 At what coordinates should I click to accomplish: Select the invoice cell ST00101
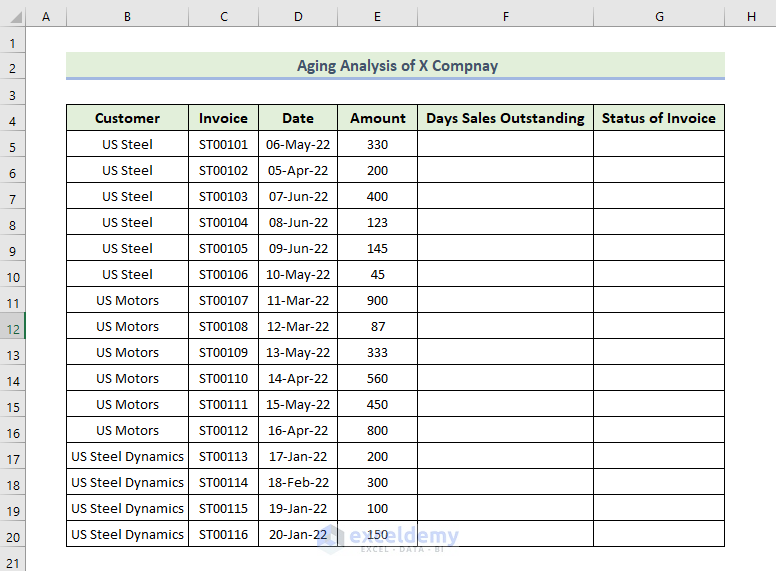pyautogui.click(x=223, y=144)
